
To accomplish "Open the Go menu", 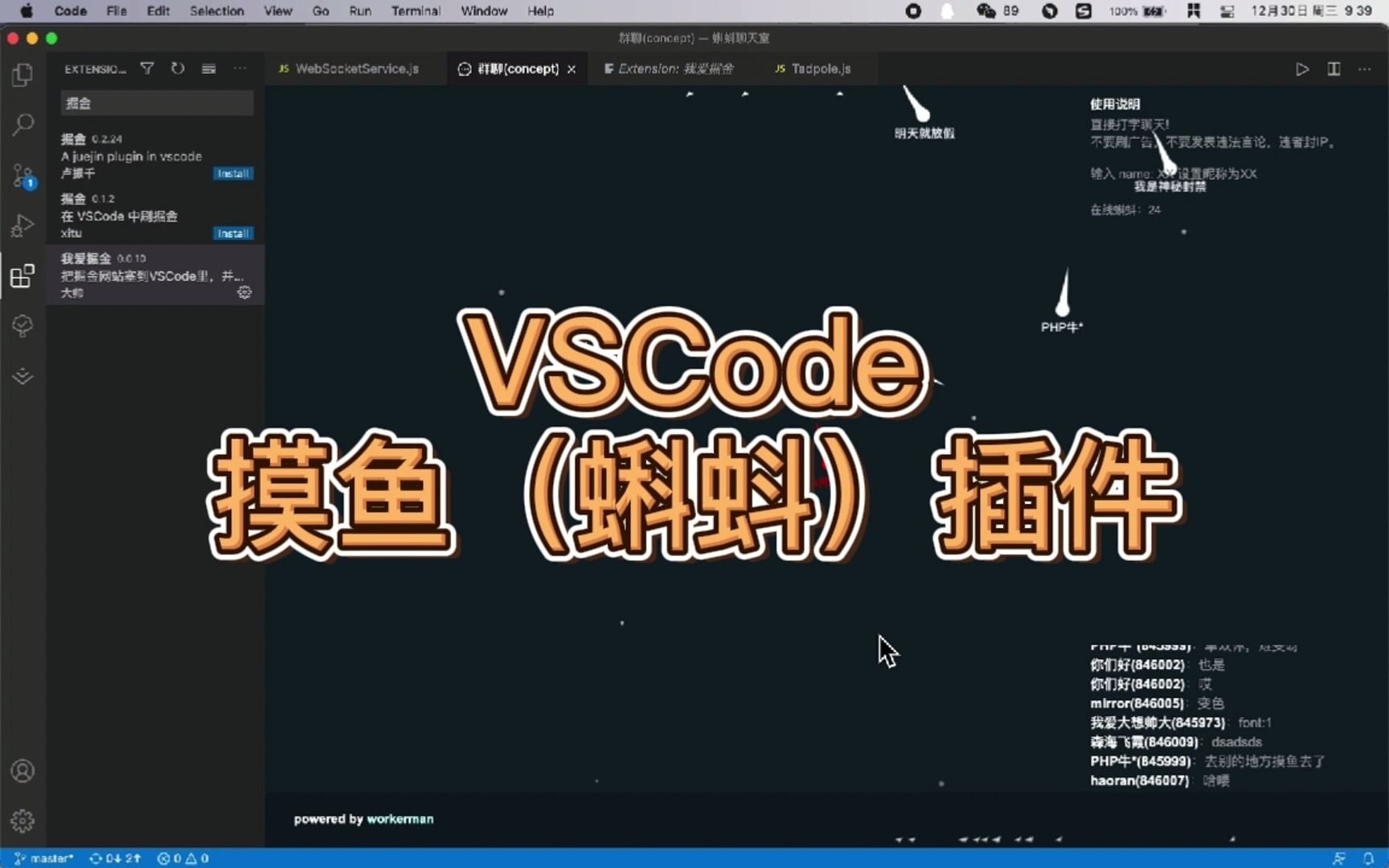I will pos(320,11).
